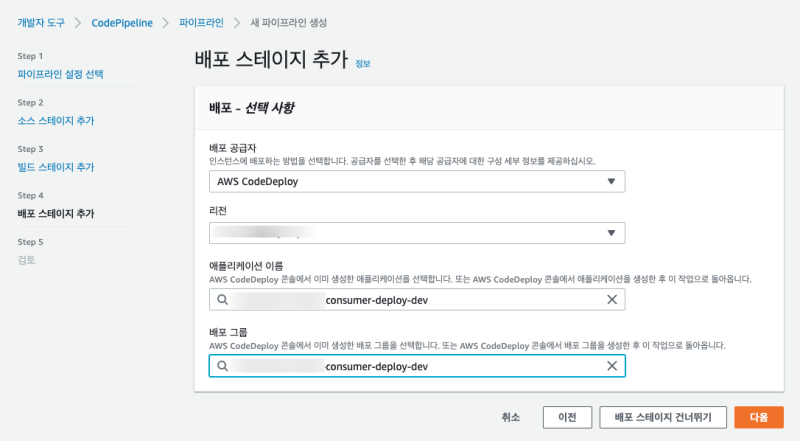800x441 pixels.
Task: Go to 개발자 도구 breadcrumb
Action: 41,22
